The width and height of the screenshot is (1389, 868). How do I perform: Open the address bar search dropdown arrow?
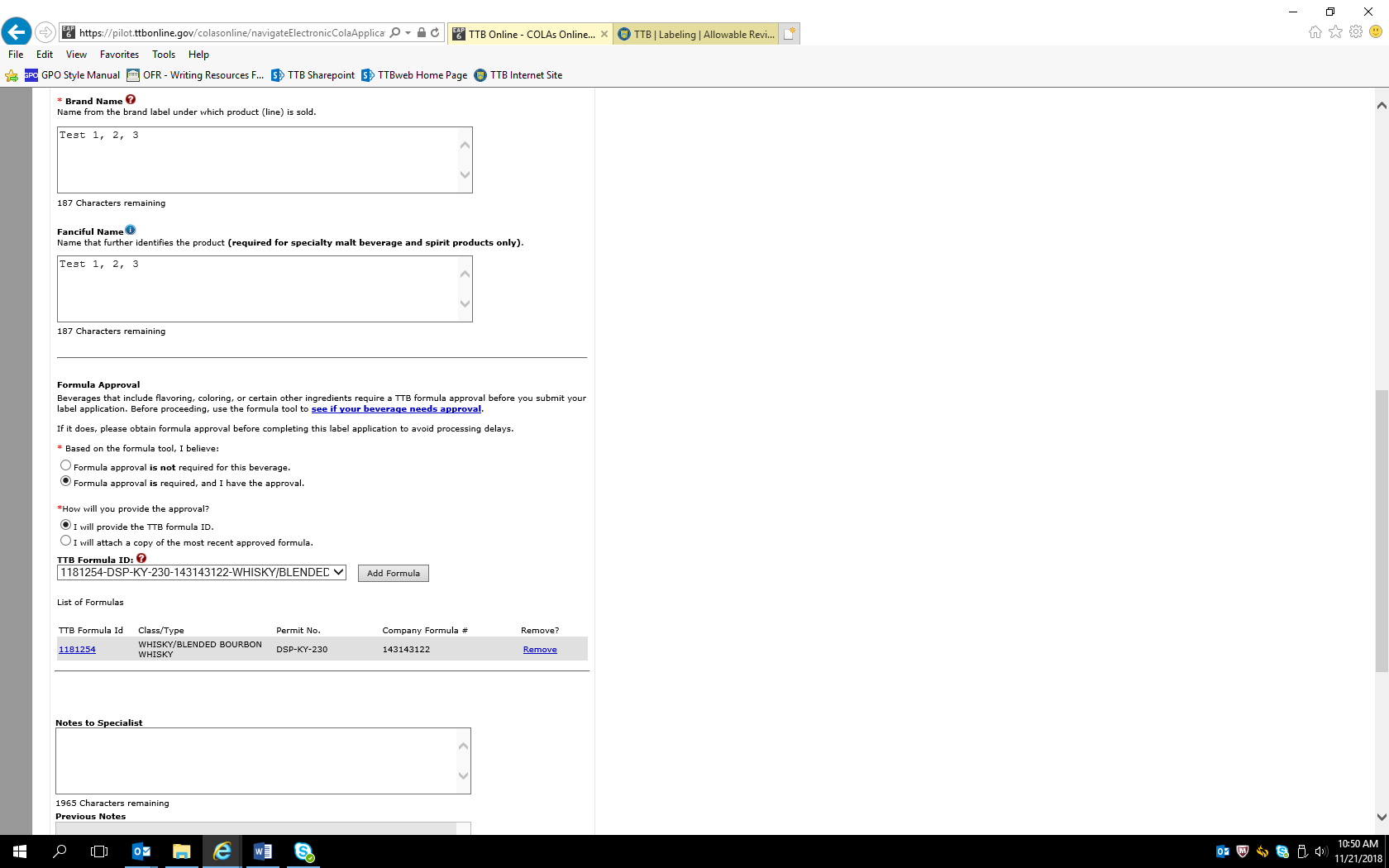408,33
